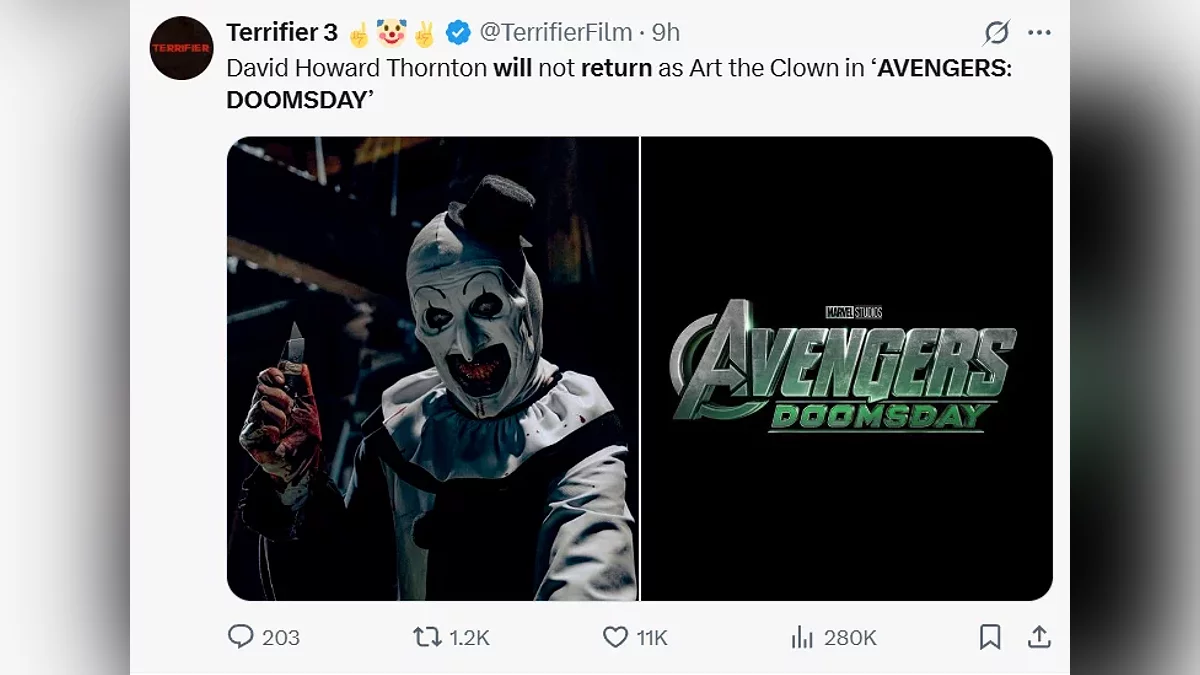Viewport: 1200px width, 675px height.
Task: Click the 203 replies count
Action: click(x=281, y=638)
